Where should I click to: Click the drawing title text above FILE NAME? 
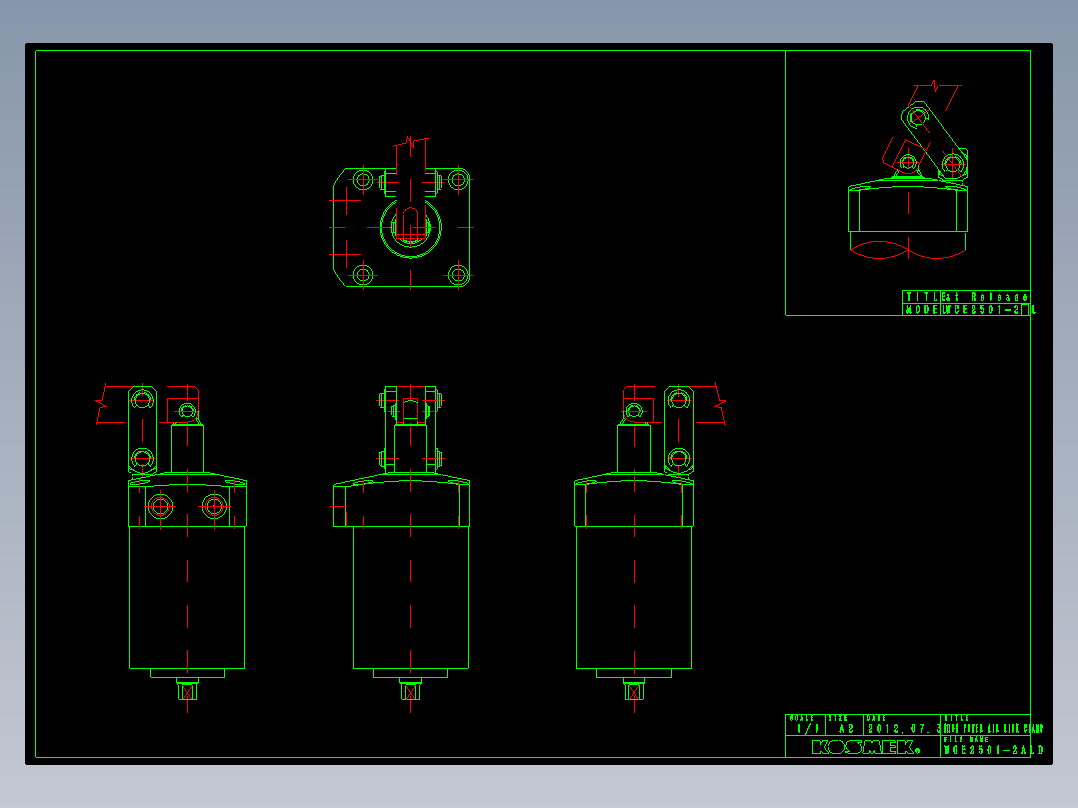[993, 728]
